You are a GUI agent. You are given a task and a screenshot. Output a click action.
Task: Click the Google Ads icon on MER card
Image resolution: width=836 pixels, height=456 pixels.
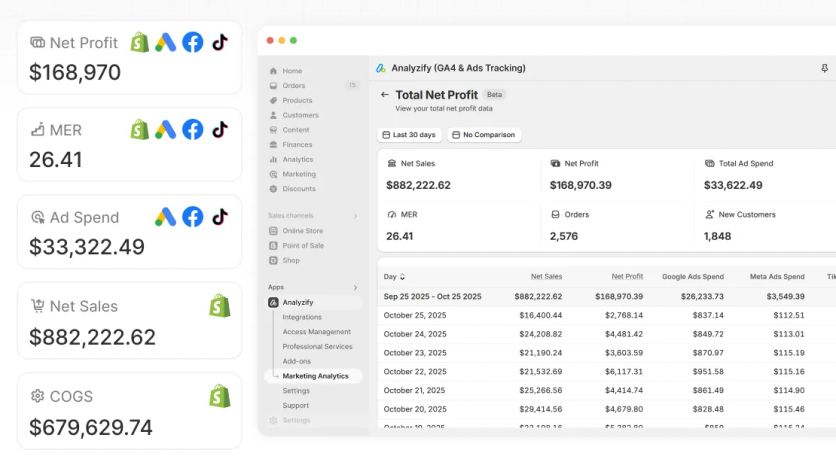tap(166, 130)
